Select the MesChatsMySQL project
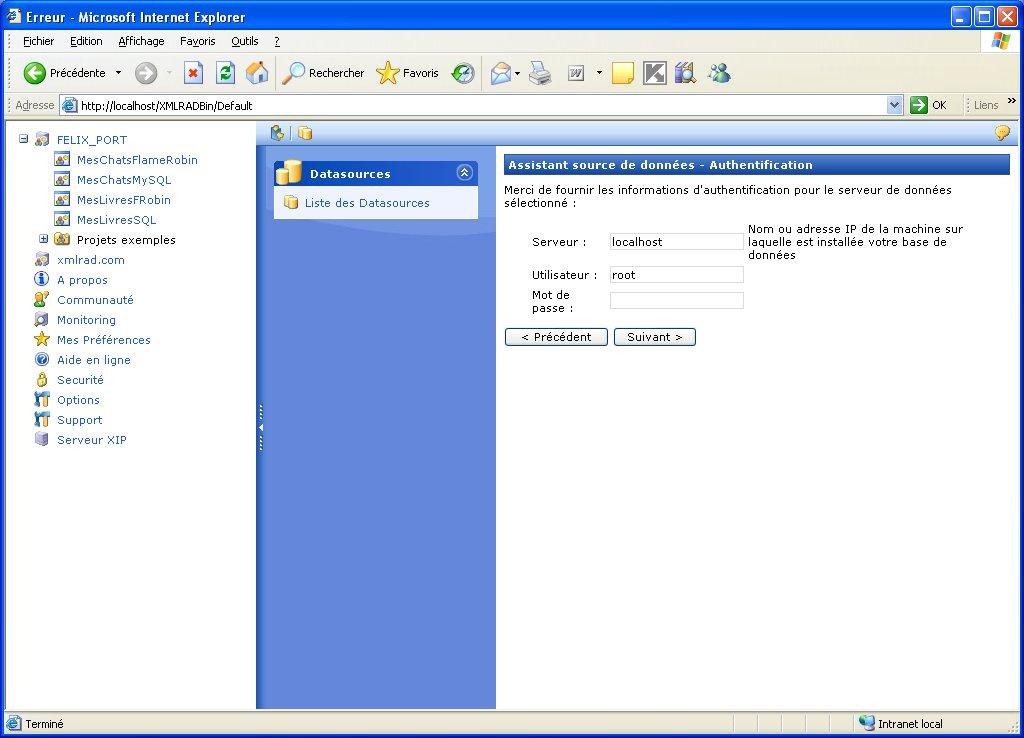 (x=124, y=180)
